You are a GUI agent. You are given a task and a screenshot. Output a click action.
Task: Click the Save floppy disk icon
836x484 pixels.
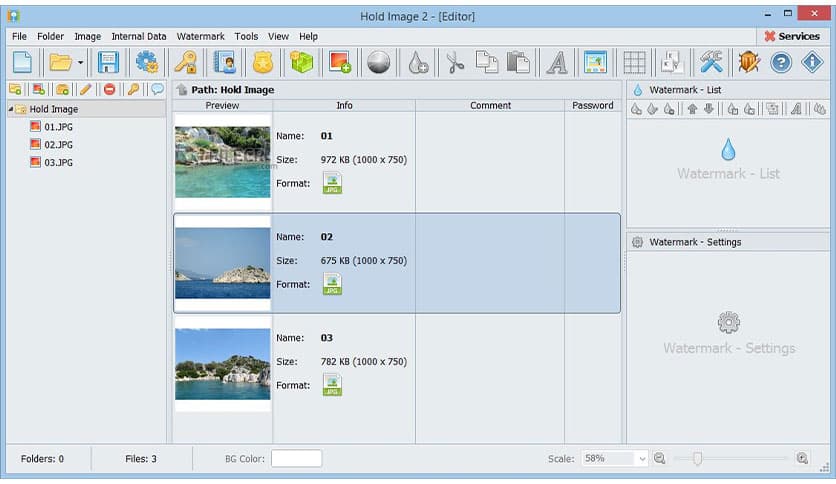(108, 62)
